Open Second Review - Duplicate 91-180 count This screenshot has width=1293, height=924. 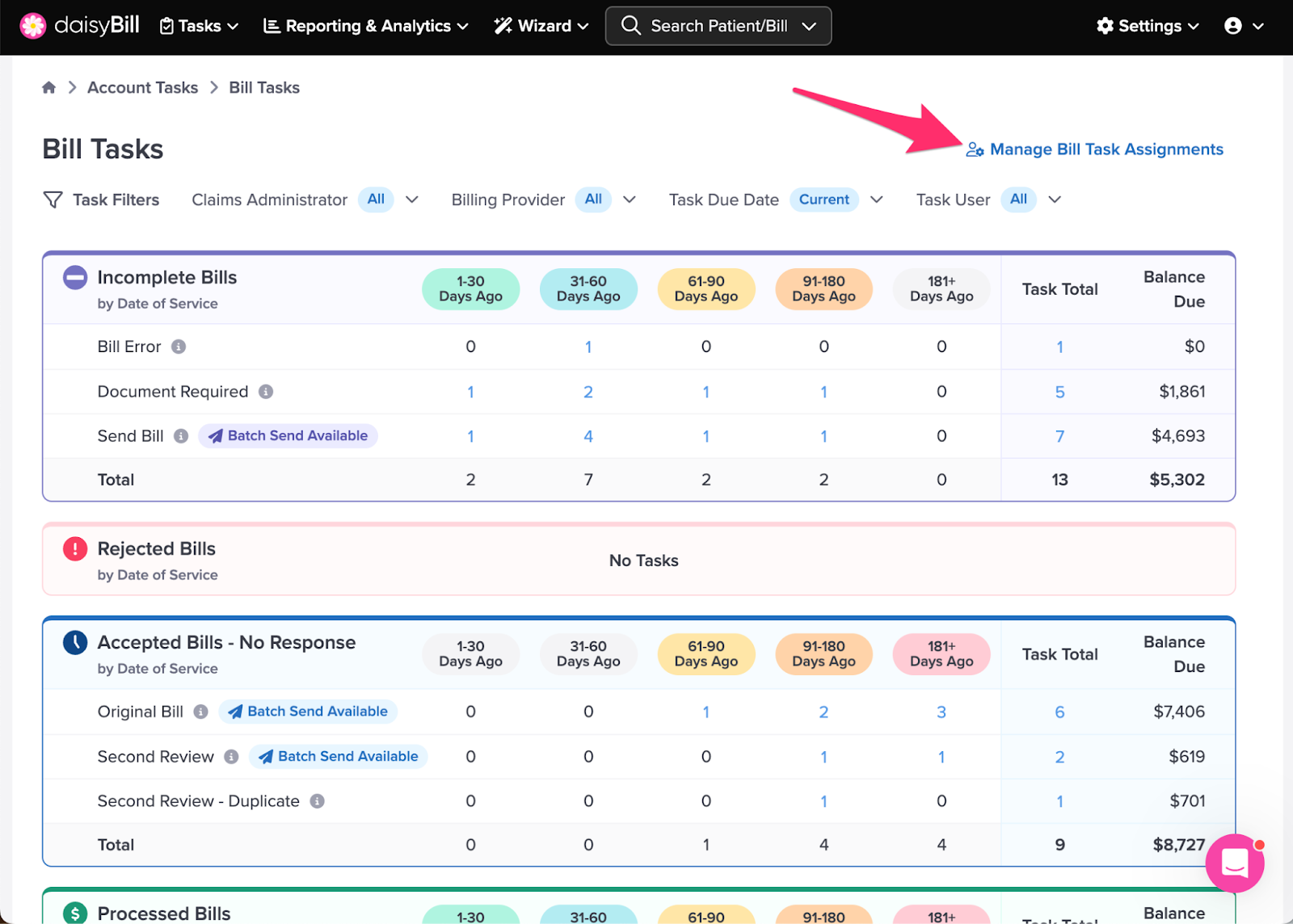(x=823, y=802)
